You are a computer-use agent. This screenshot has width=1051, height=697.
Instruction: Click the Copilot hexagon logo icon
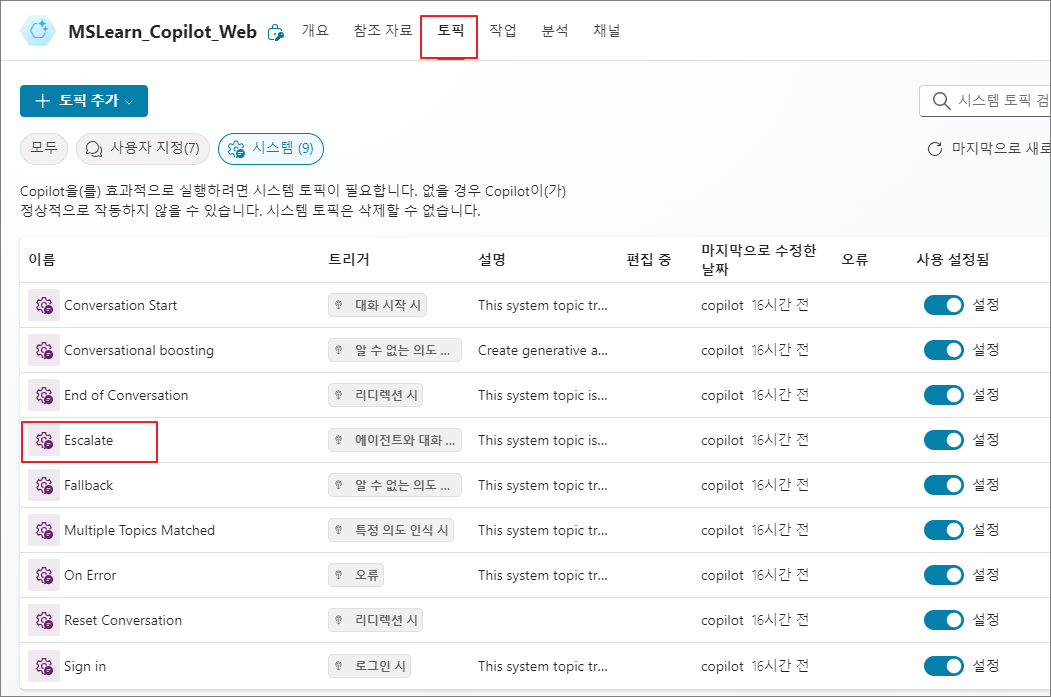(38, 30)
